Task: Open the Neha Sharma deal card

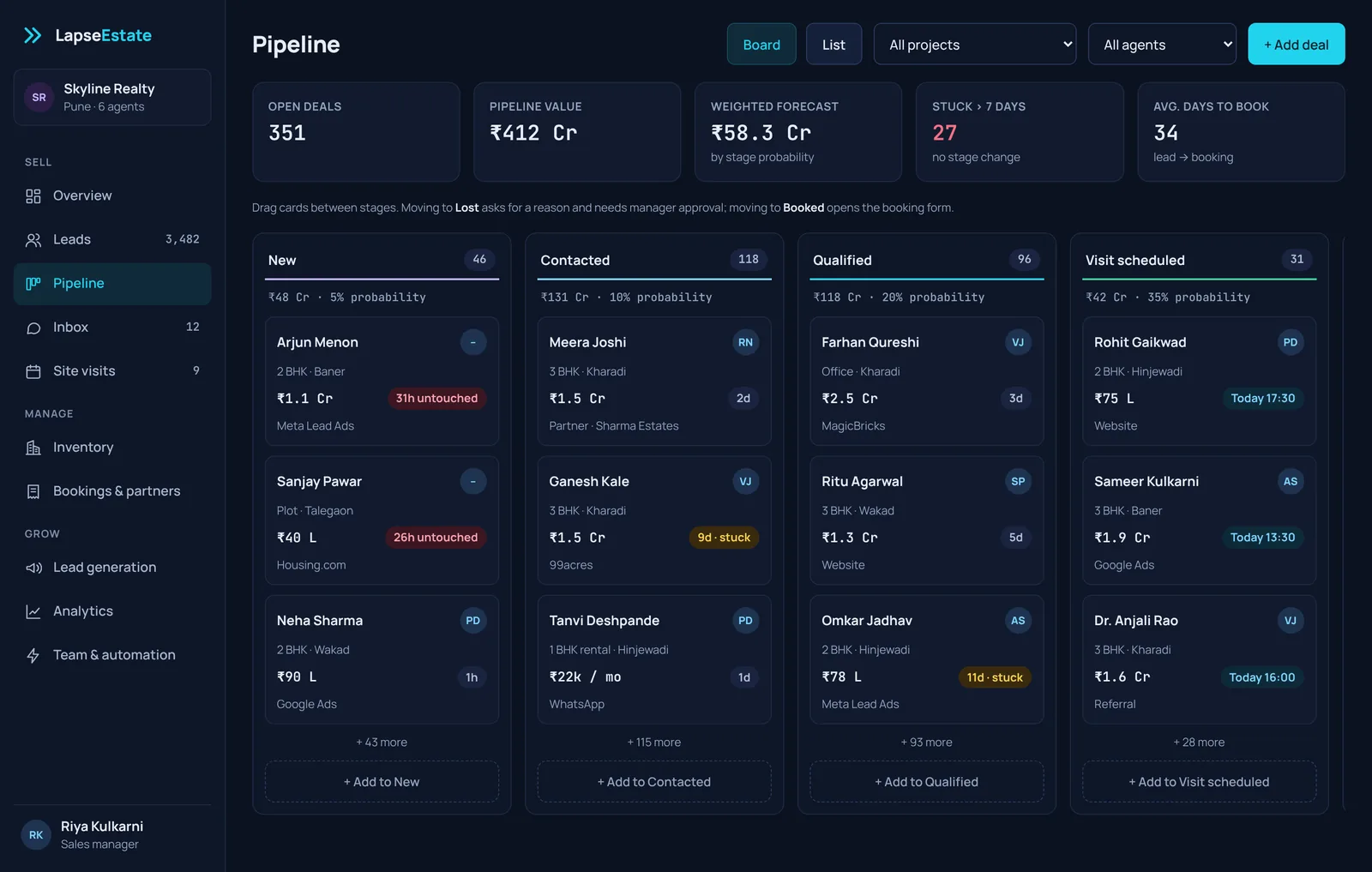Action: click(382, 660)
